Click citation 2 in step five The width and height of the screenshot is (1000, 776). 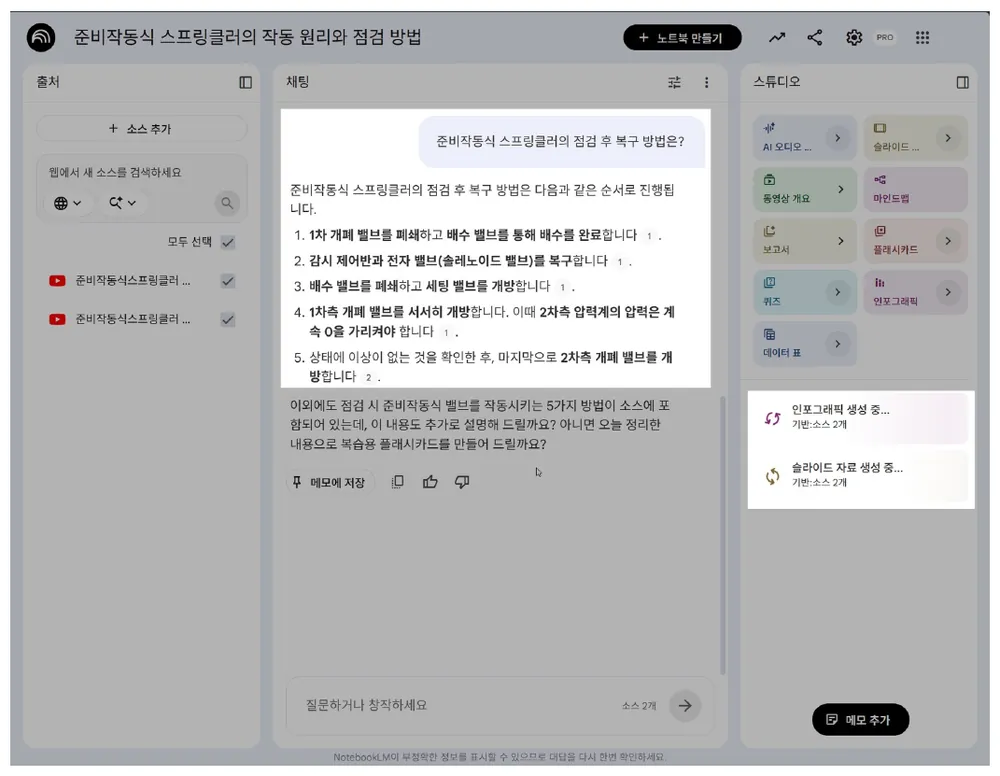tap(368, 377)
